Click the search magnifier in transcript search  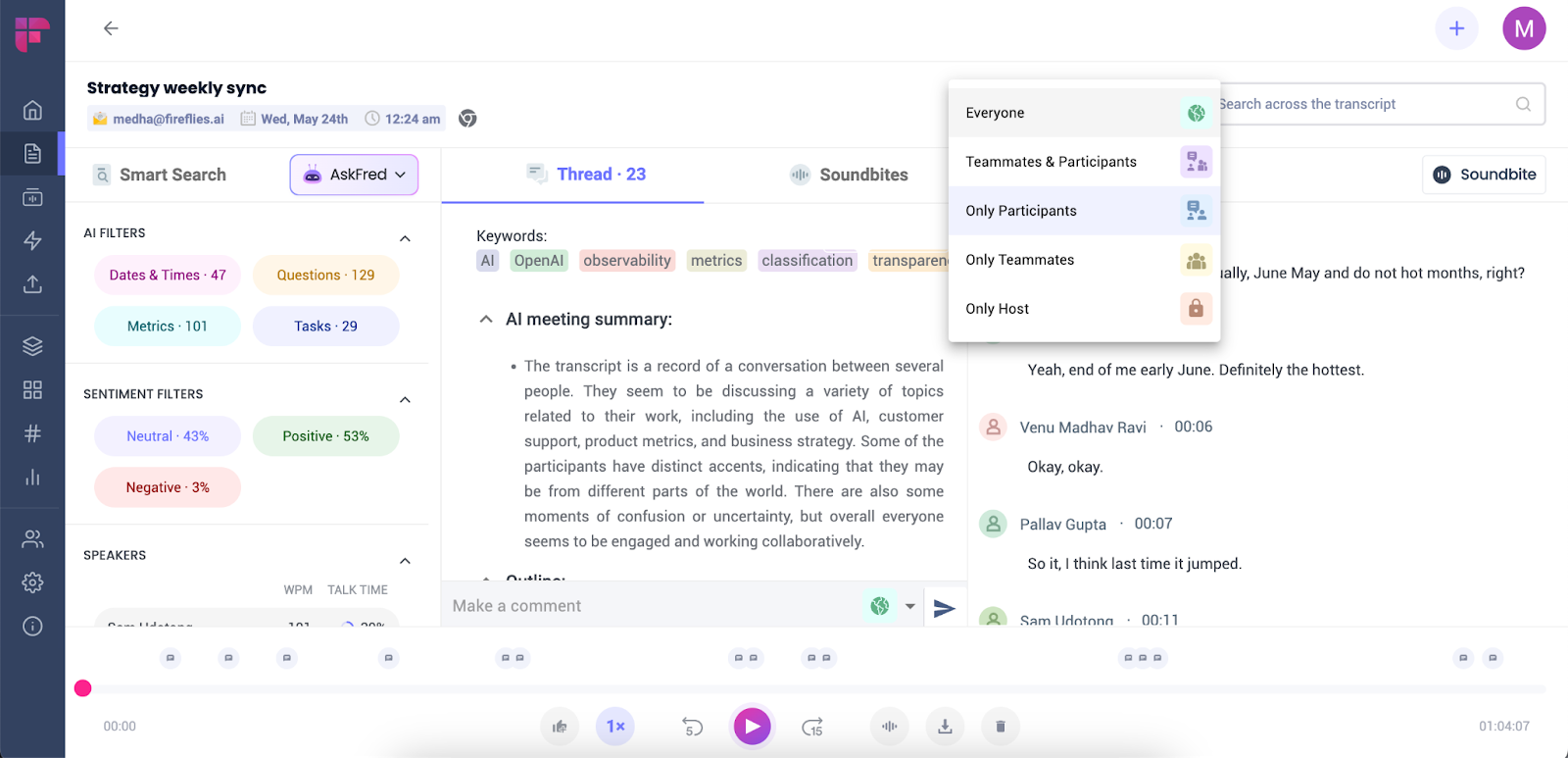pos(1523,104)
